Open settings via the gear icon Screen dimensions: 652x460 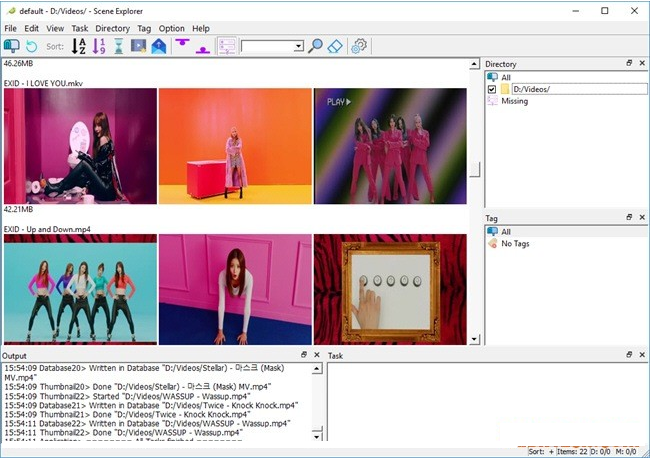[359, 46]
